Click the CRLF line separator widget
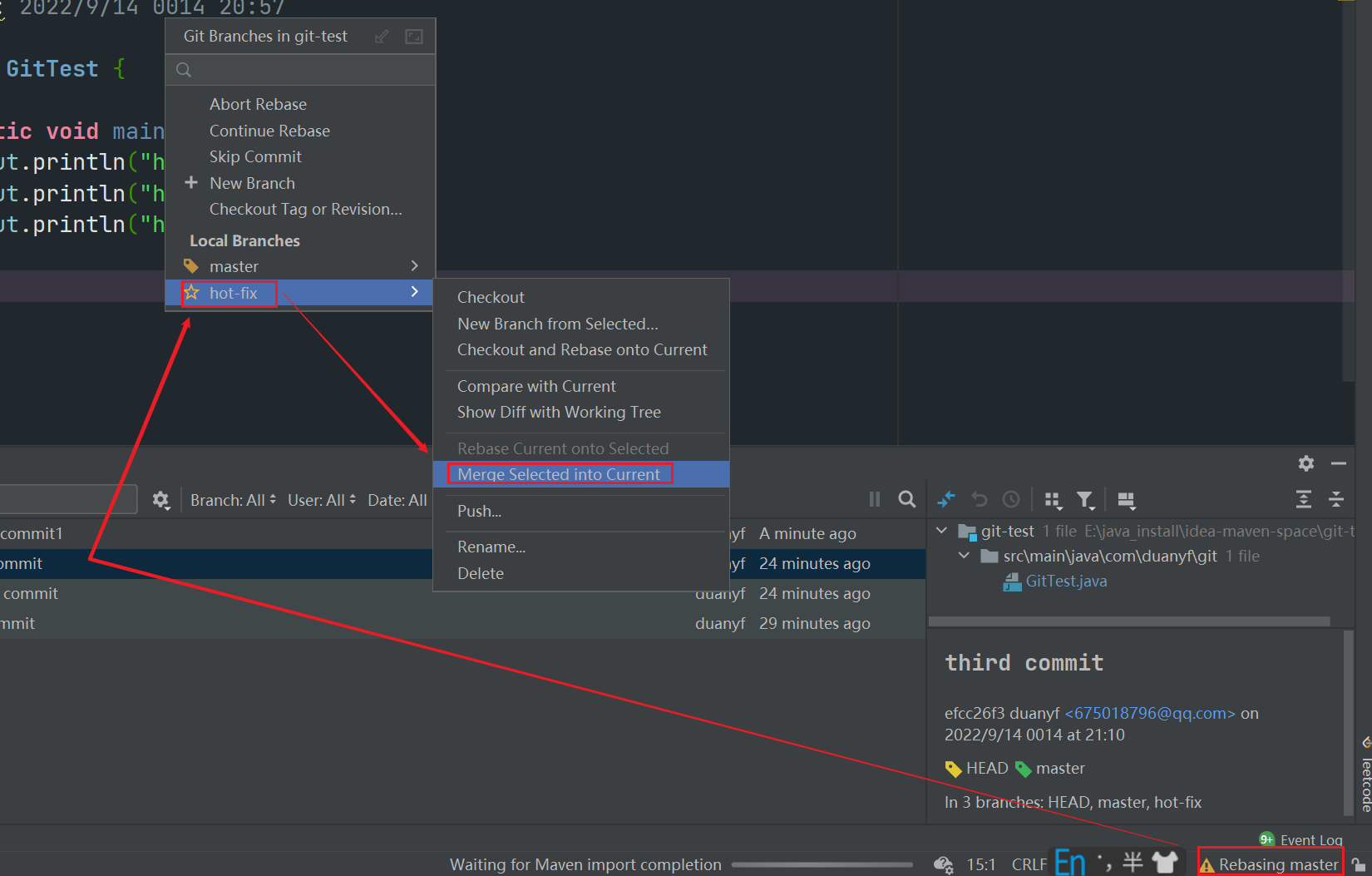This screenshot has width=1372, height=876. click(1029, 864)
